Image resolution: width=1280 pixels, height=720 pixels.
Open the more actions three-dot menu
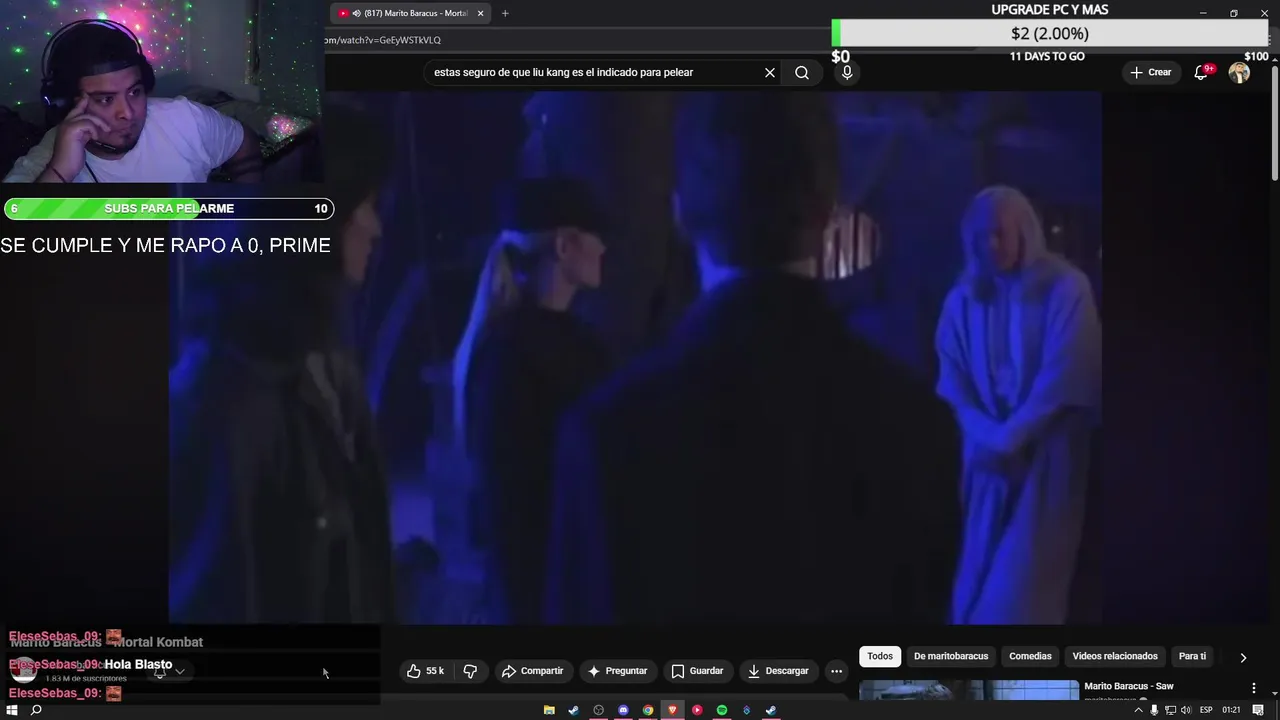pos(837,671)
